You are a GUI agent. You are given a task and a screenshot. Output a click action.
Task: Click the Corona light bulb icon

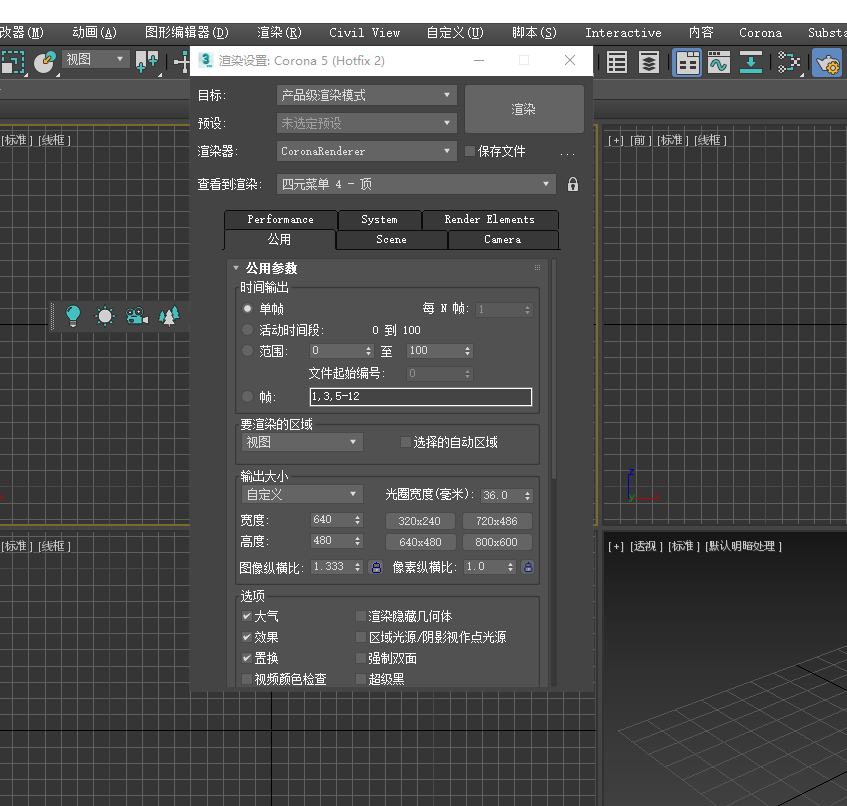pyautogui.click(x=73, y=316)
